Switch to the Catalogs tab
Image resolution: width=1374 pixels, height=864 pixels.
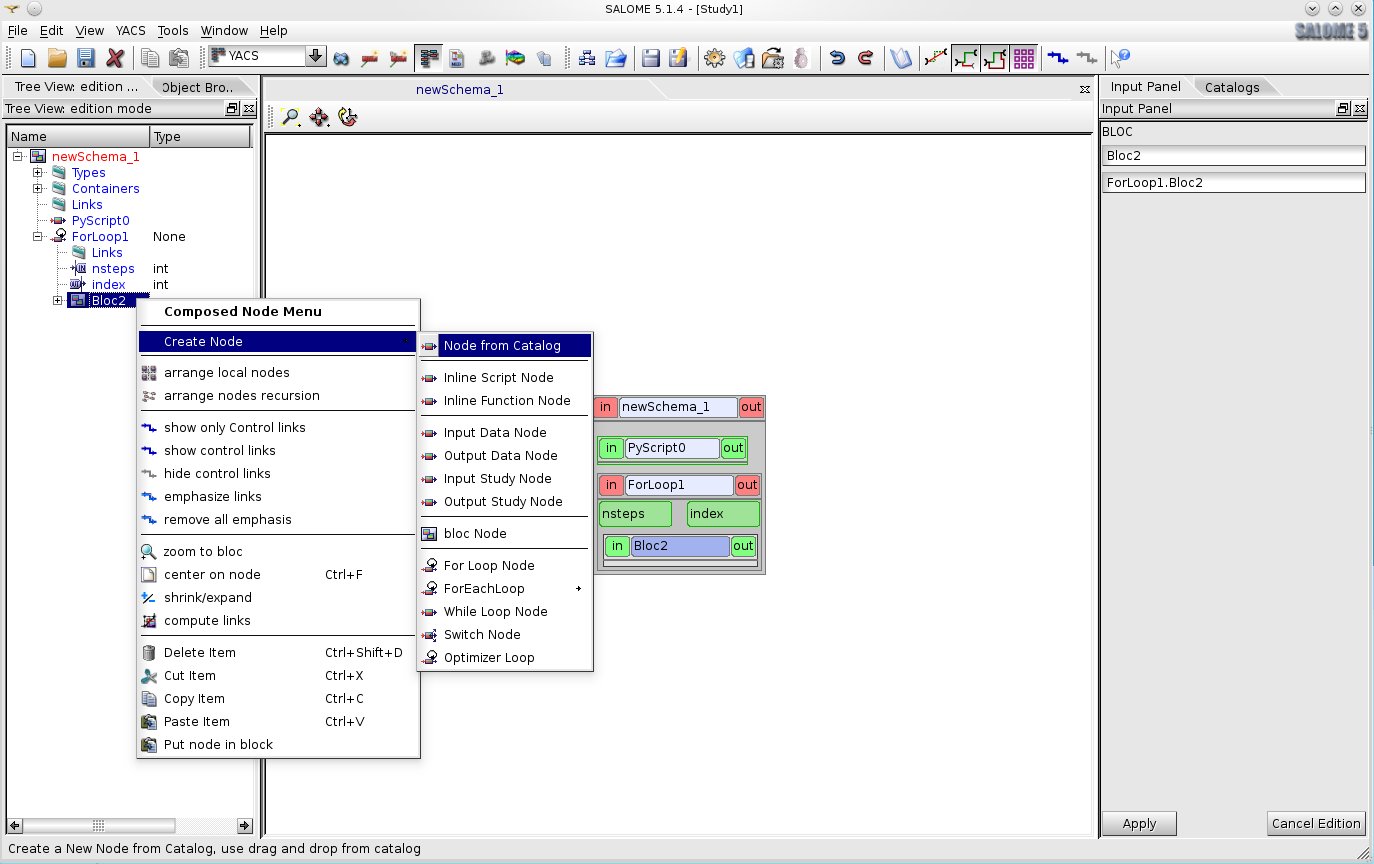[1232, 87]
